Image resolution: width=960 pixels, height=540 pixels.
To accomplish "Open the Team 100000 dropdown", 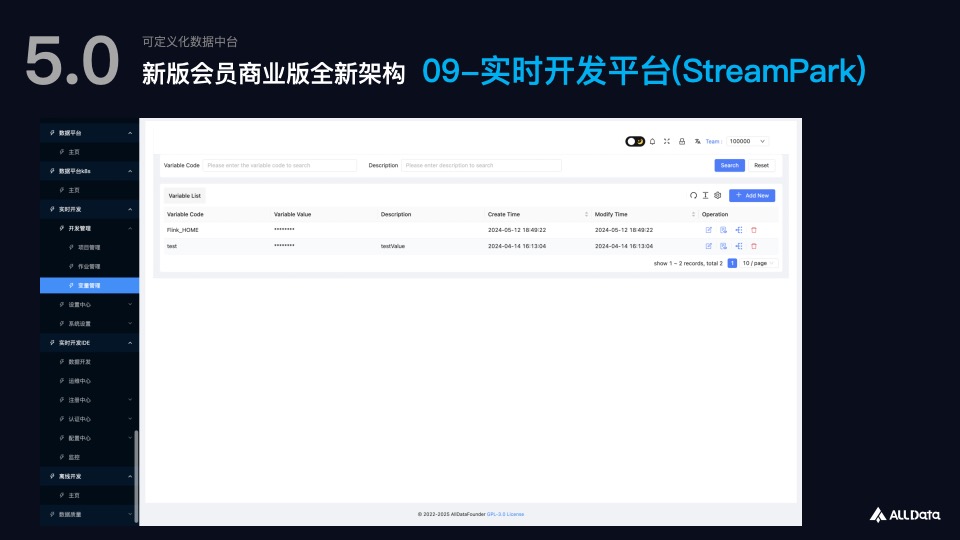I will click(747, 141).
